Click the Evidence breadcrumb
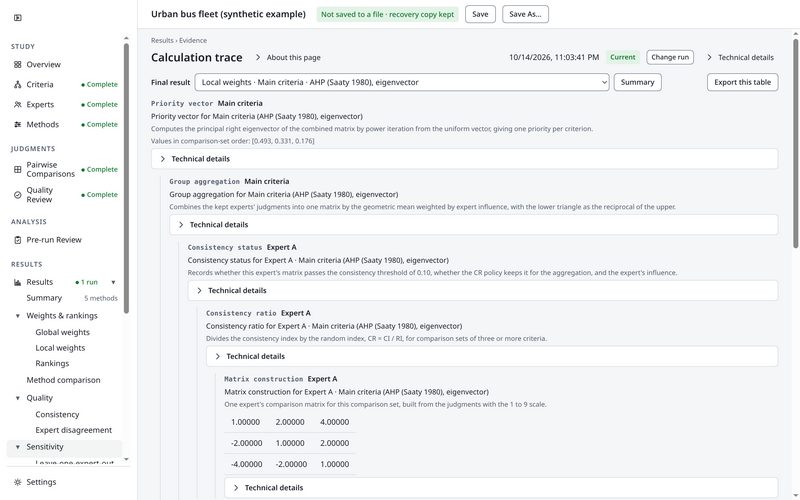Image resolution: width=800 pixels, height=500 pixels. click(193, 40)
